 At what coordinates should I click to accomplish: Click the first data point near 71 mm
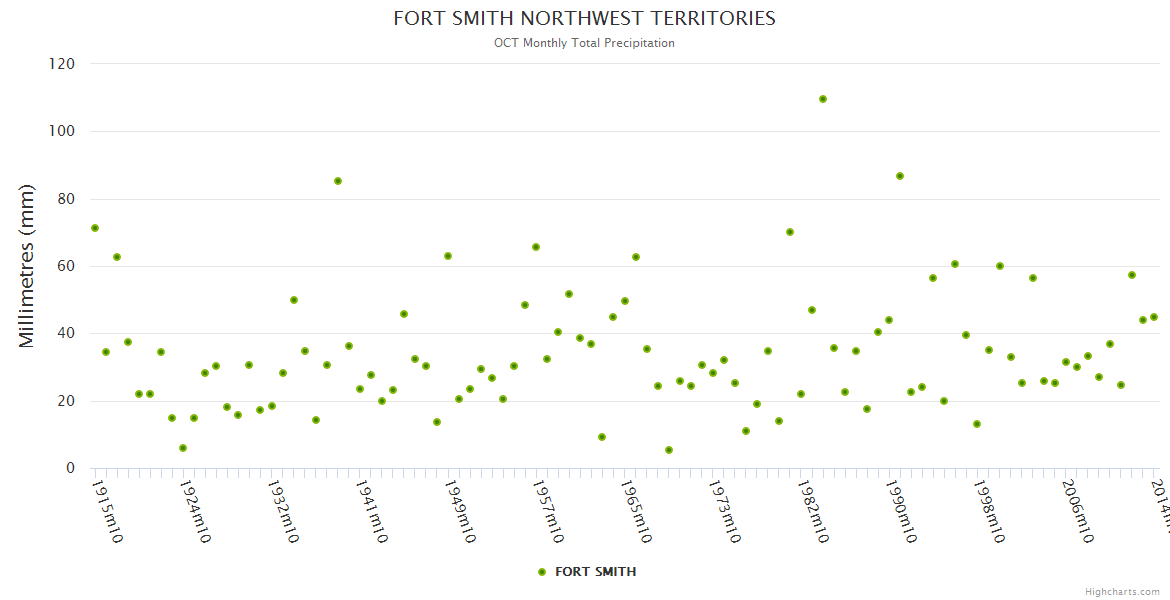pyautogui.click(x=95, y=228)
